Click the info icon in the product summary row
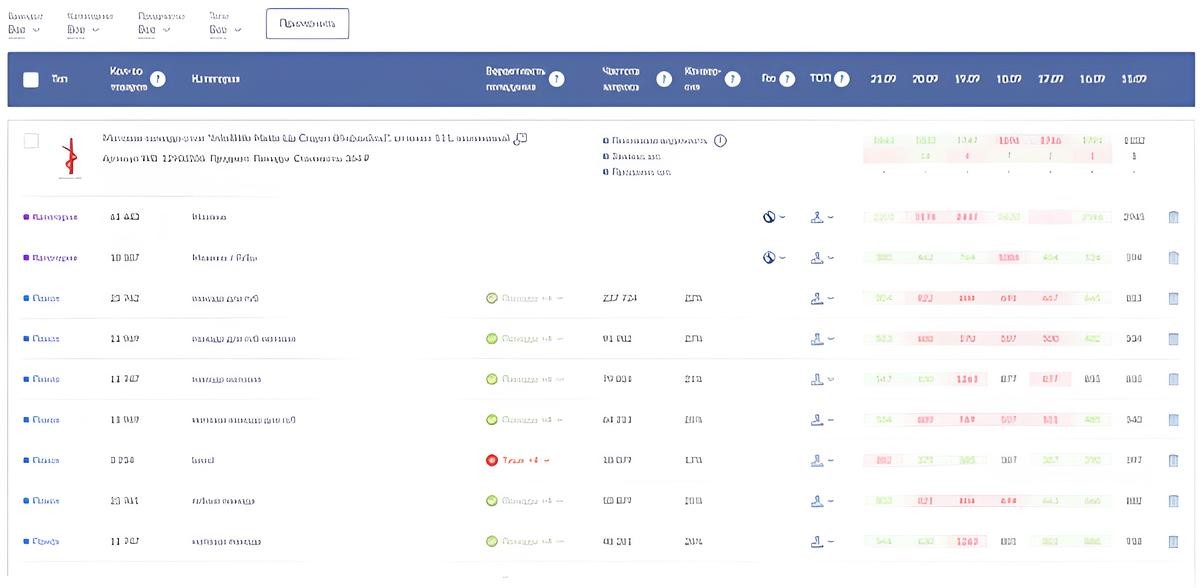Image resolution: width=1200 pixels, height=588 pixels. [720, 141]
